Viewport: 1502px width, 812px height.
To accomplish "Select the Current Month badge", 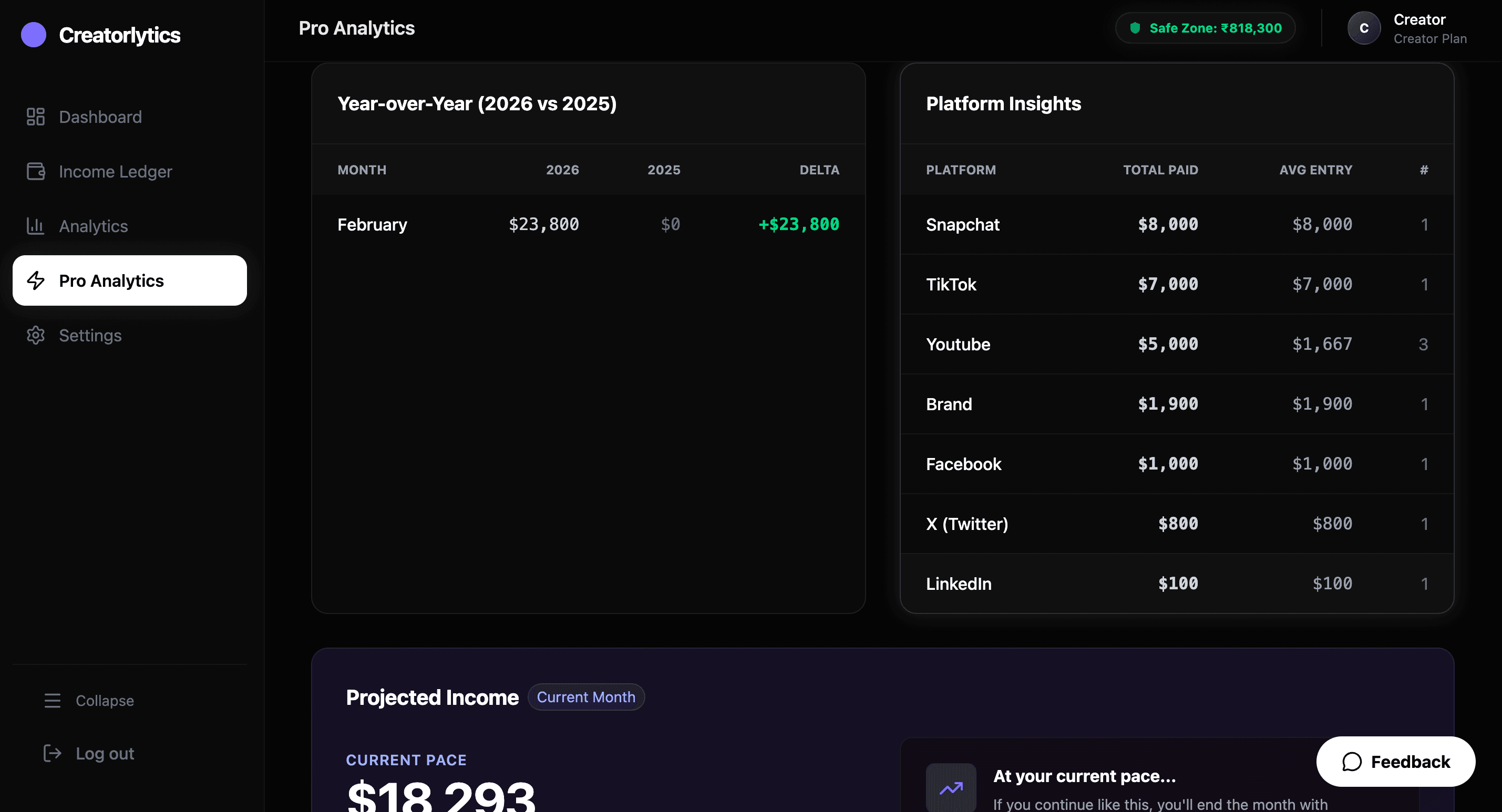I will (x=585, y=697).
